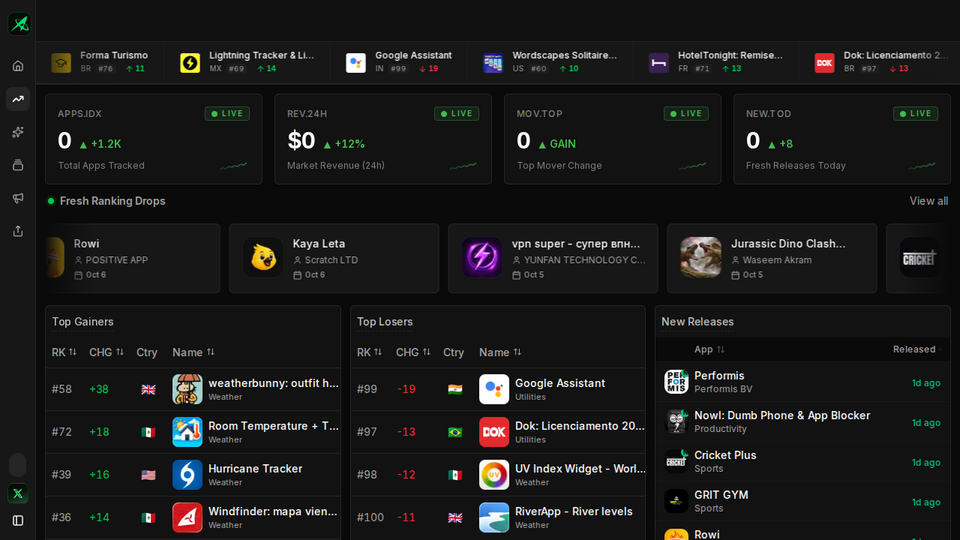Sort Top Losers by RK column

click(370, 352)
